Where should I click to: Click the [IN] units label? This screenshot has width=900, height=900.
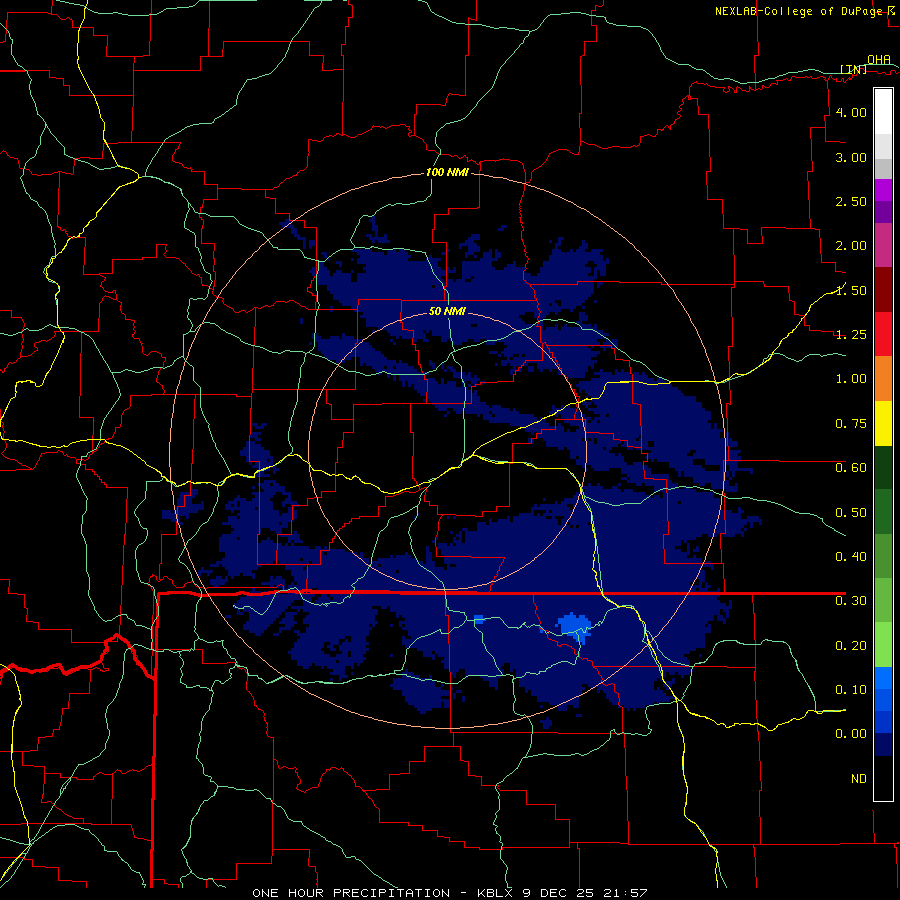pyautogui.click(x=854, y=69)
